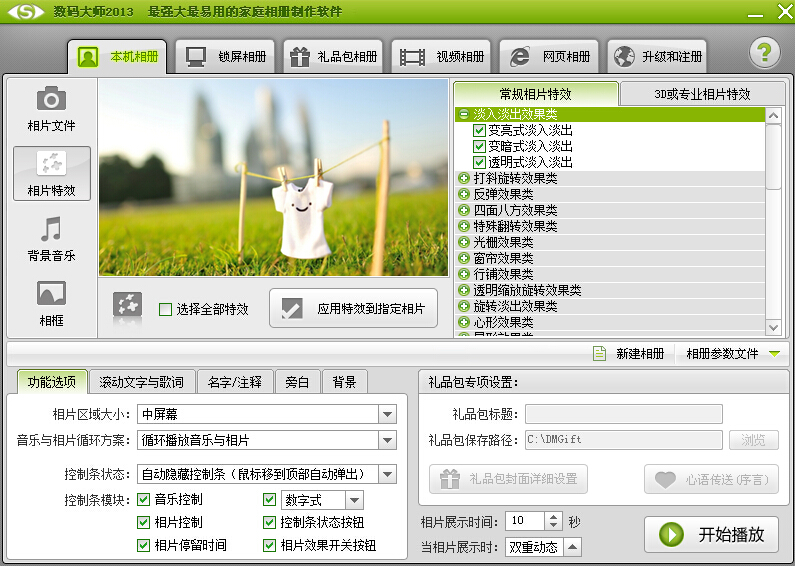The image size is (795, 566).
Task: Enable 选择全部特效 checkbox
Action: 166,310
